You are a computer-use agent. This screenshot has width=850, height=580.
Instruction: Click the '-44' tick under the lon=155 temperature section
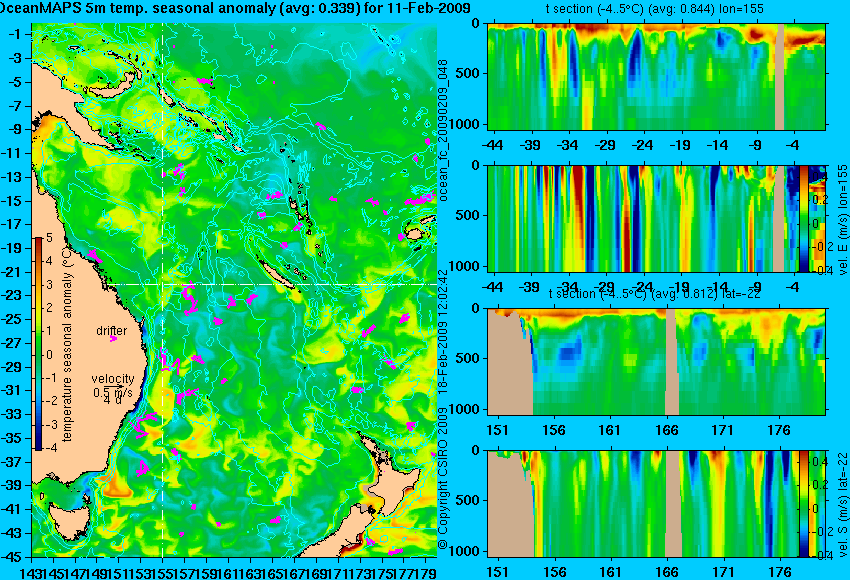pyautogui.click(x=493, y=145)
